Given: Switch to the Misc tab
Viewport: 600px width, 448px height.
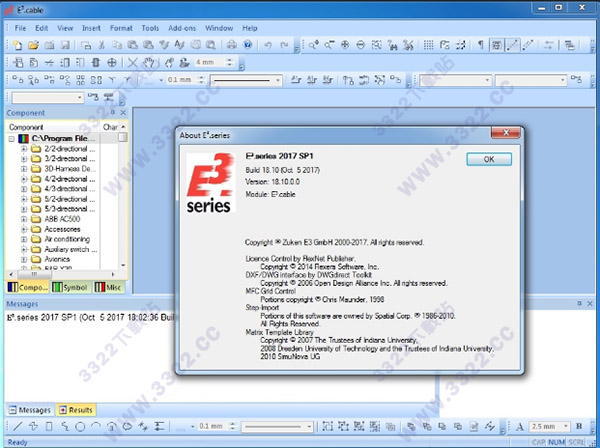Looking at the screenshot, I should (109, 287).
